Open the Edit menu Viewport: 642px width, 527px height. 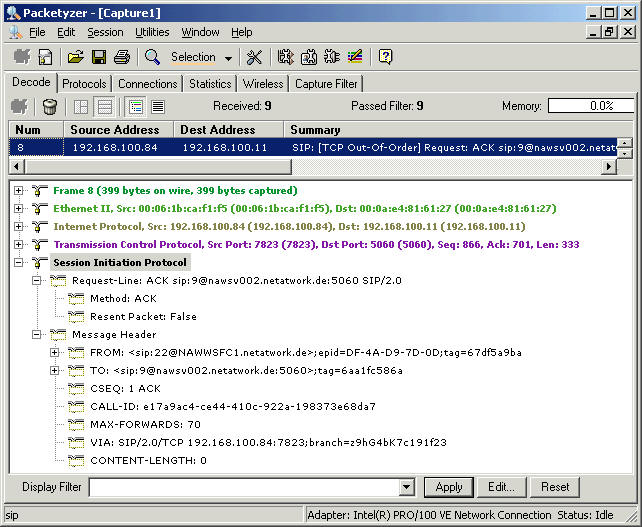[66, 32]
